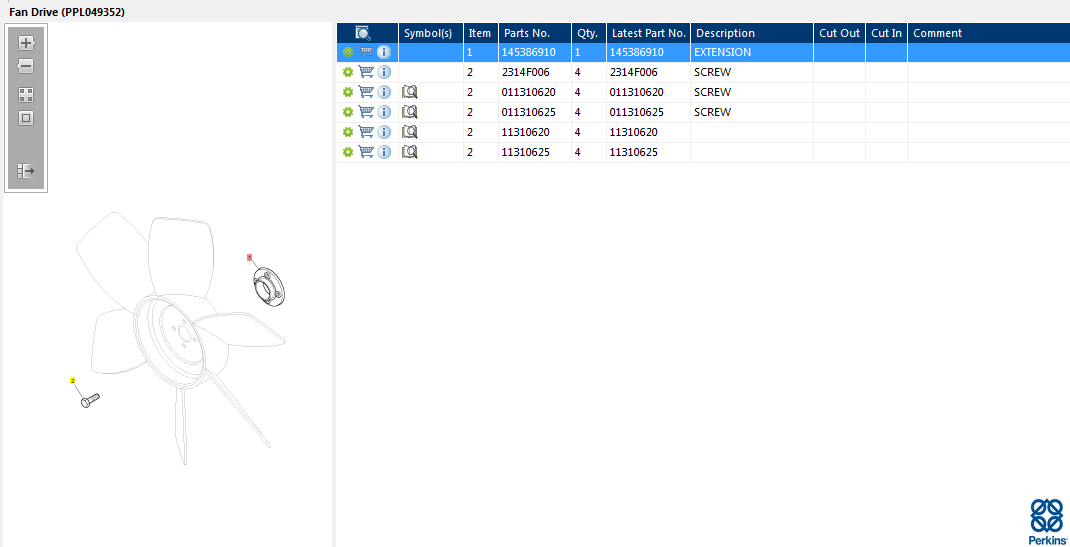Click the yellow callout 2 on diagram
Image resolution: width=1070 pixels, height=547 pixels.
(72, 381)
